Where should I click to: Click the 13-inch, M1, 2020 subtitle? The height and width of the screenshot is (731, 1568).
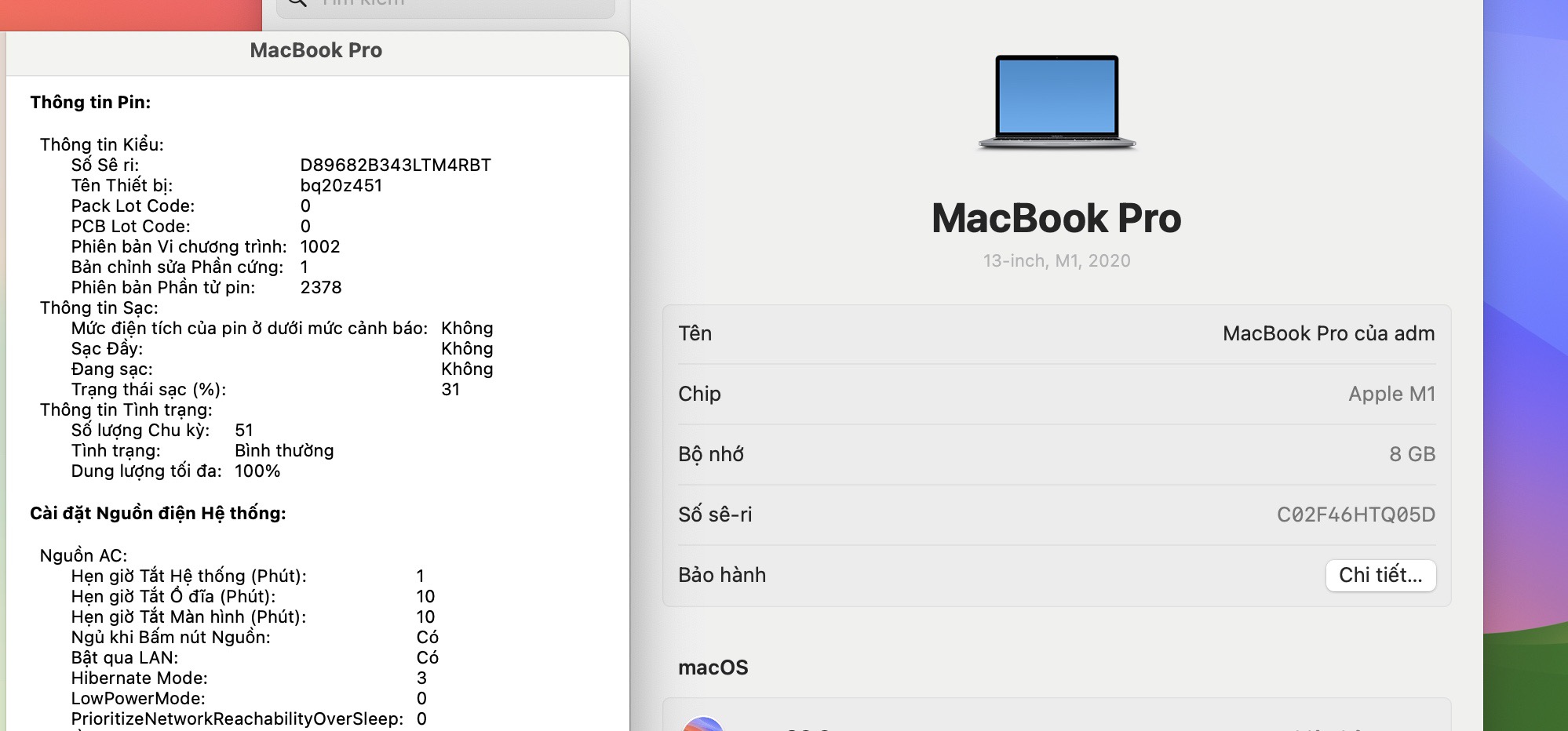point(1056,260)
